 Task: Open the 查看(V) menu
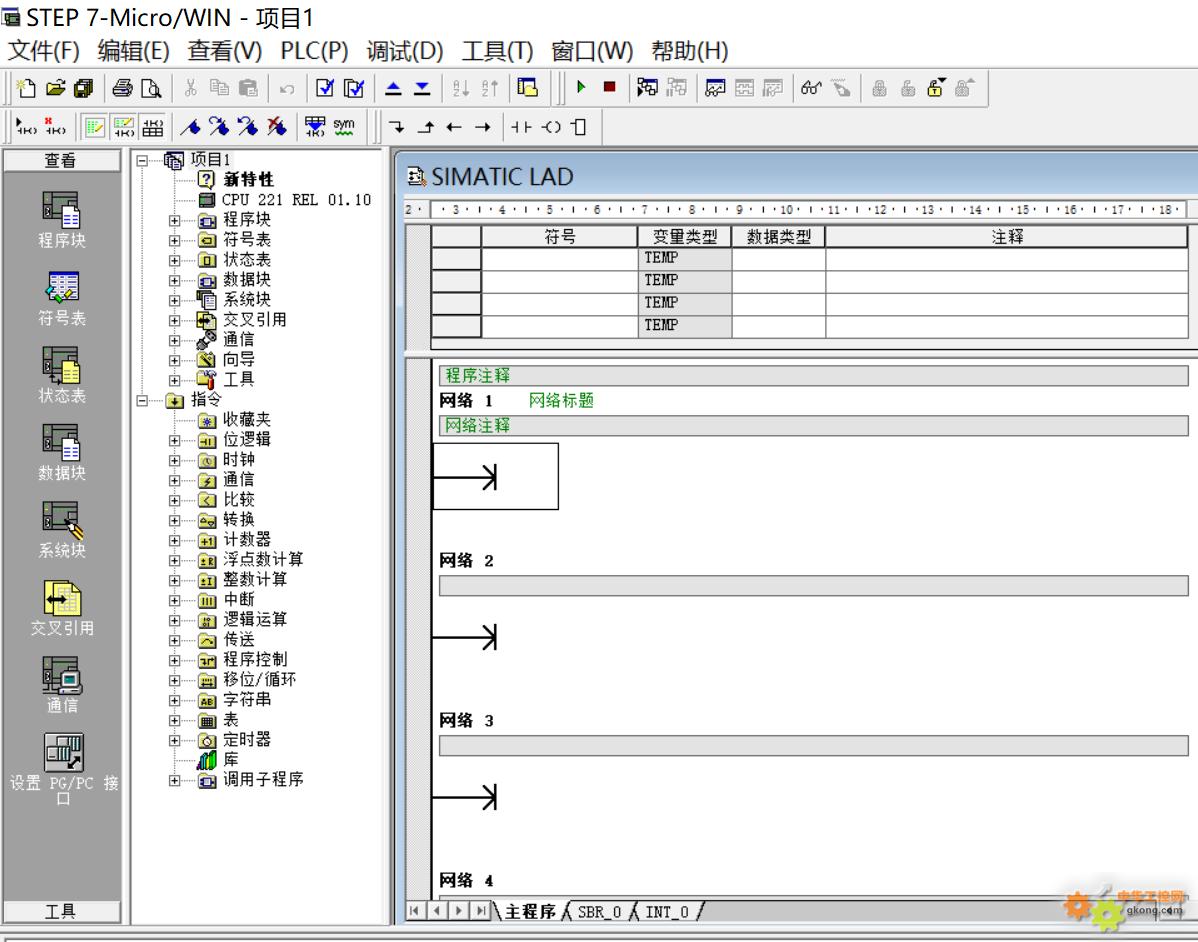[x=225, y=51]
